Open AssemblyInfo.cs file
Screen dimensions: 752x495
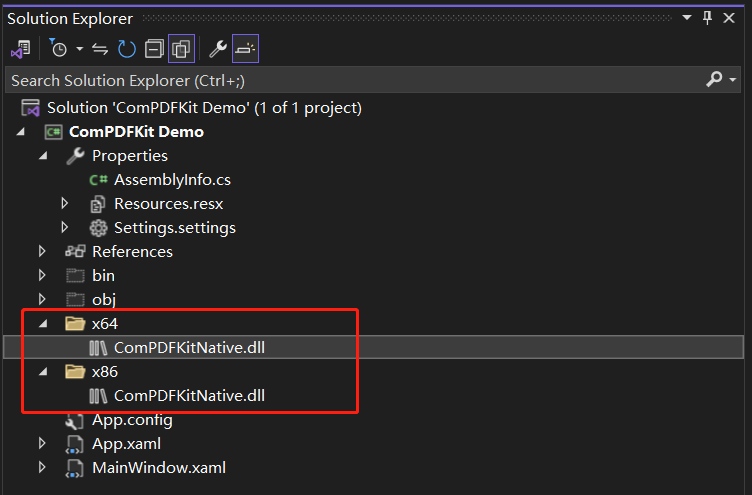(172, 180)
